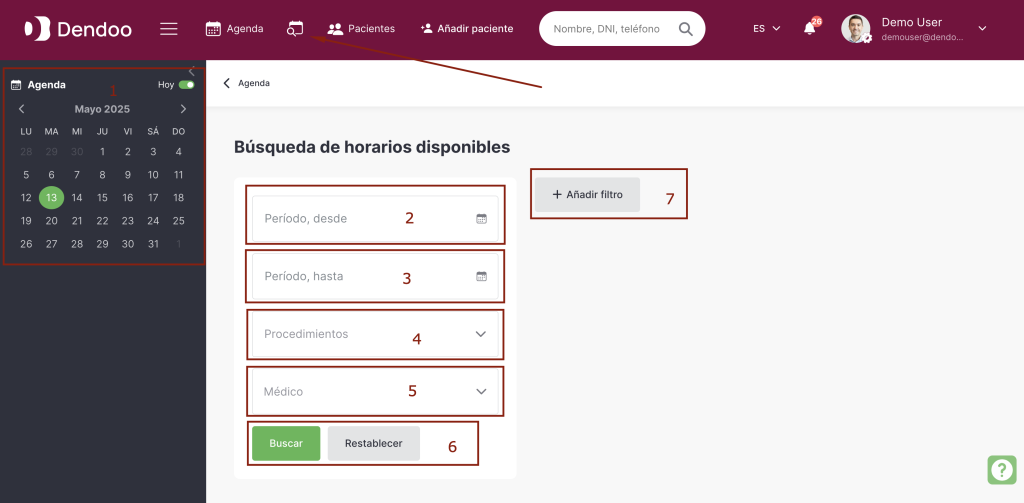
Task: Open the green help question icon
Action: [1002, 469]
